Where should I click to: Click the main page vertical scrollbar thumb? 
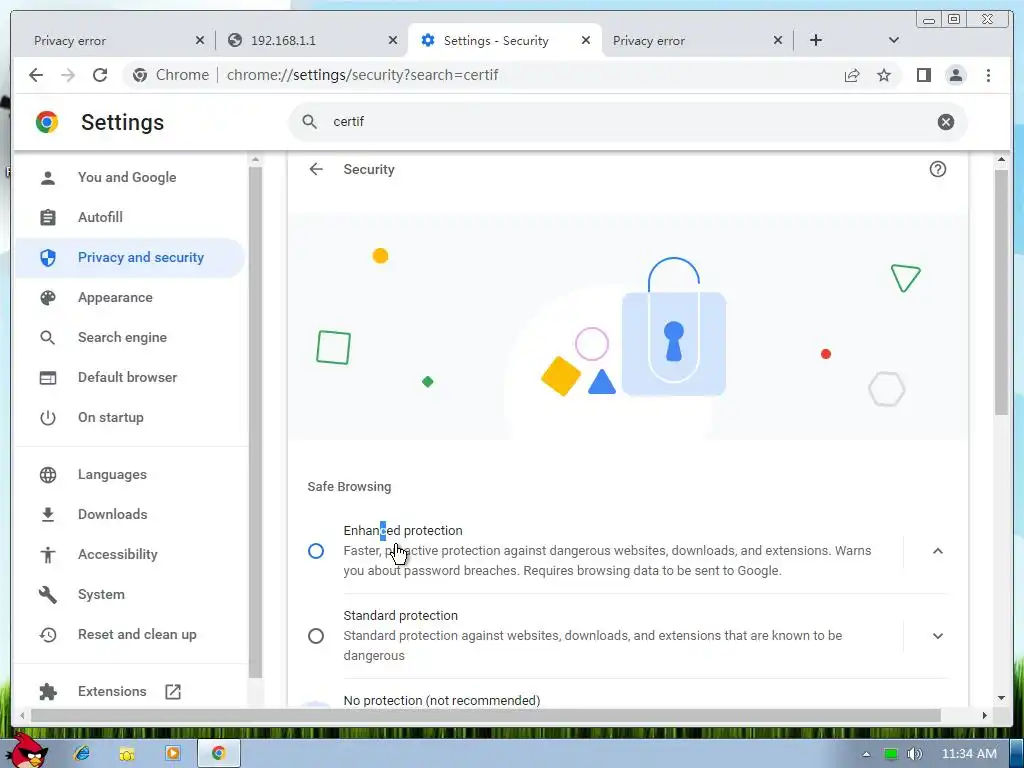point(1001,292)
